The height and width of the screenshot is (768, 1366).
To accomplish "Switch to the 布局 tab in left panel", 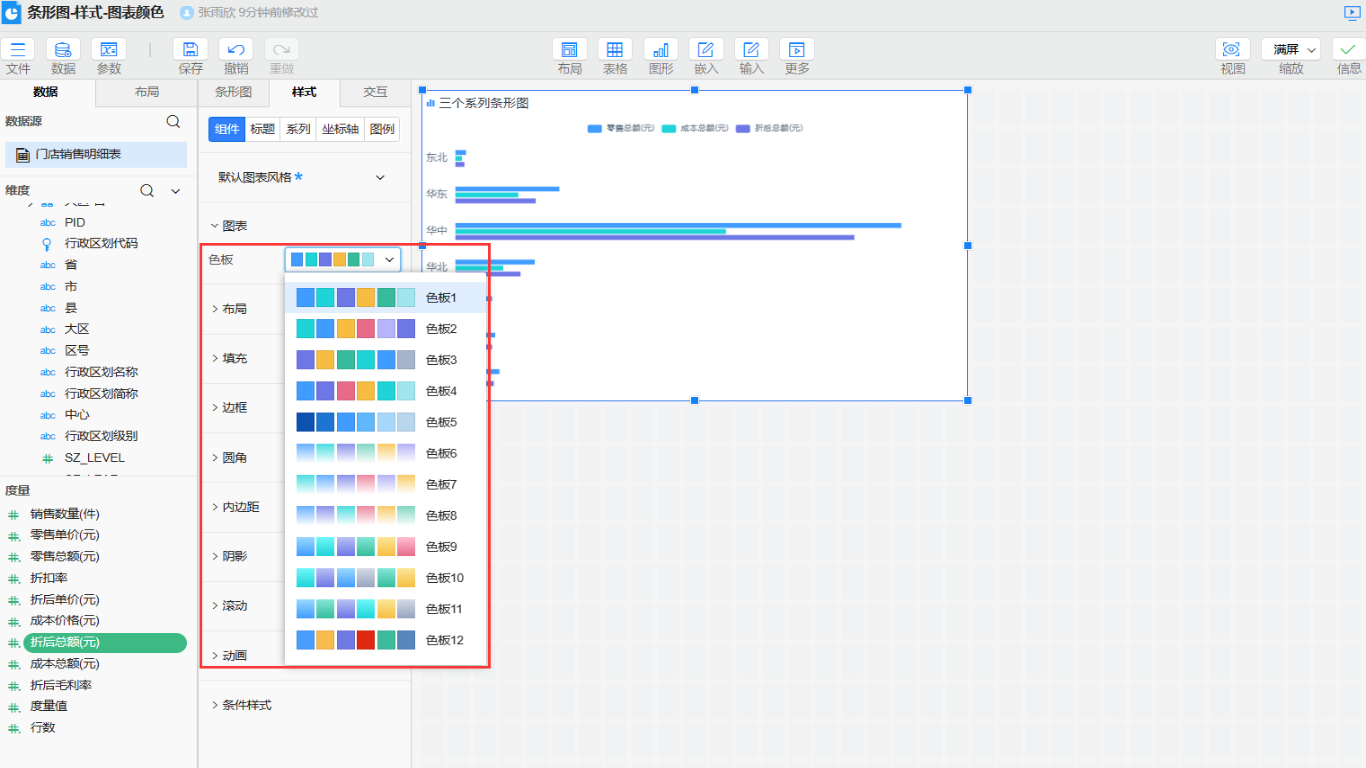I will coord(146,92).
